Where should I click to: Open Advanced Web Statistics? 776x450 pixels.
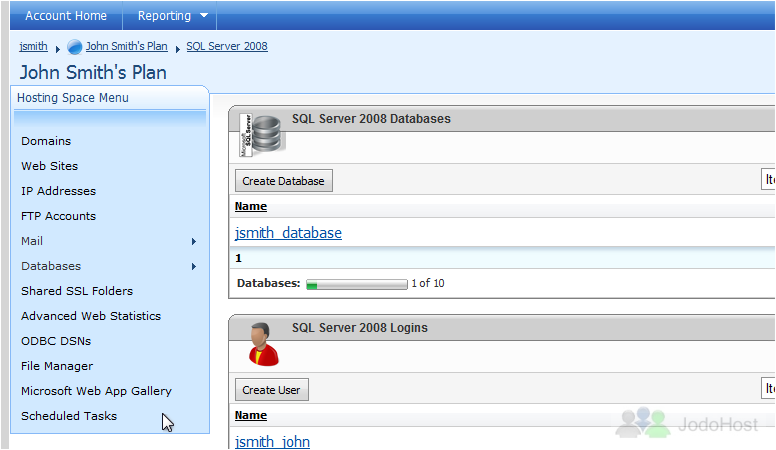[91, 316]
